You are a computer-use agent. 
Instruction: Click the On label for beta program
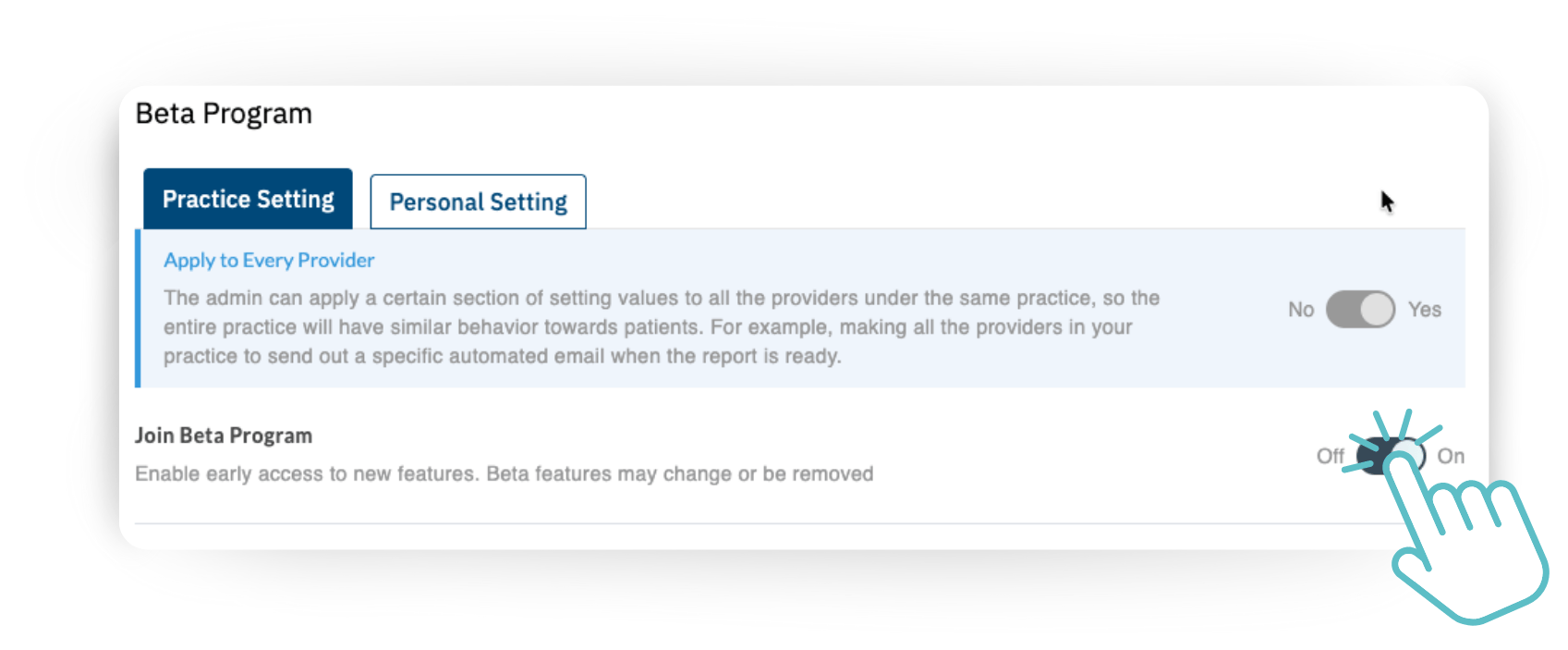click(x=1451, y=456)
